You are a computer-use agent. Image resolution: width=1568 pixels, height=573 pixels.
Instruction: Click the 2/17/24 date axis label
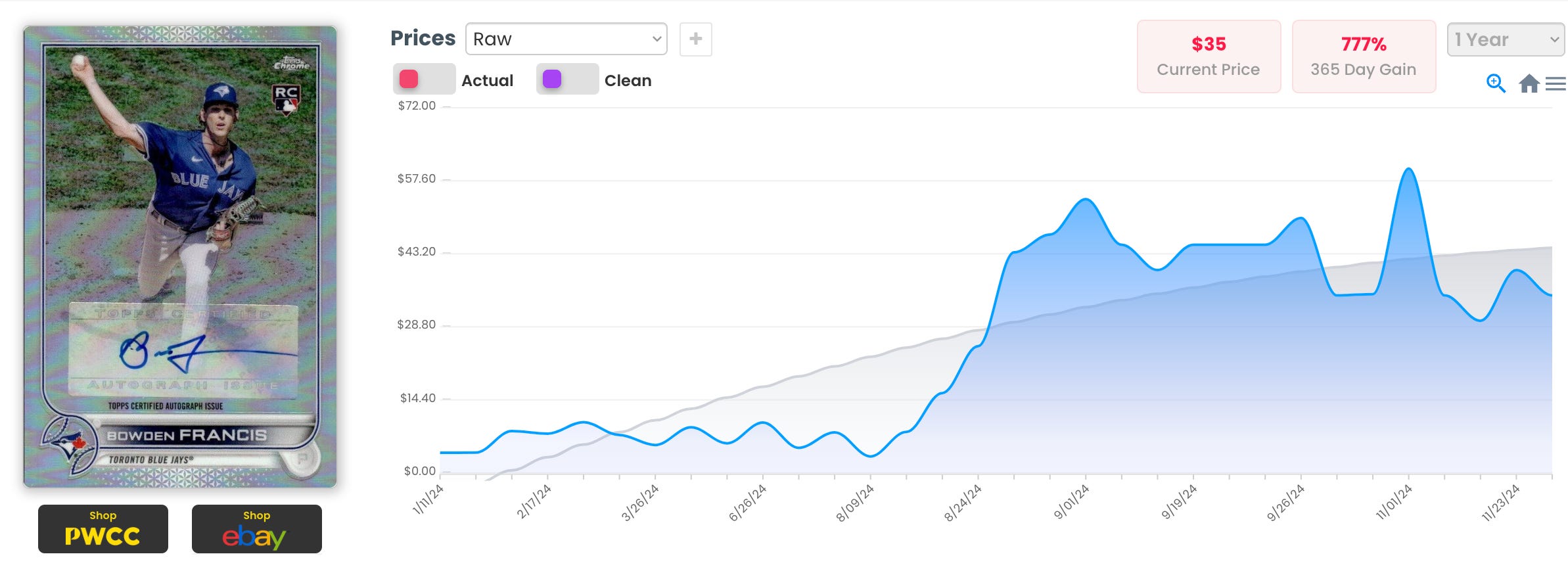pyautogui.click(x=534, y=502)
